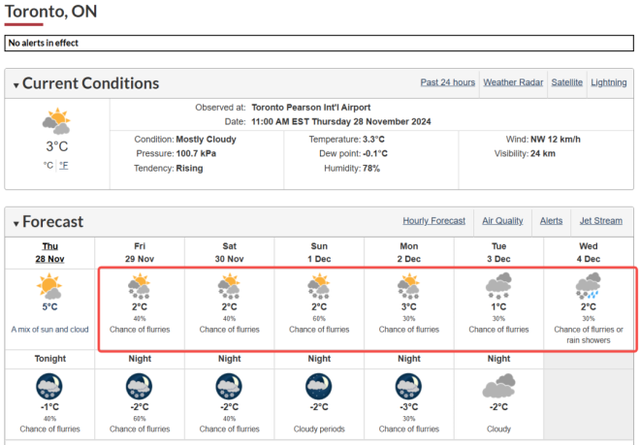The image size is (640, 445).
Task: Open the Past 24 hours link
Action: 448,82
